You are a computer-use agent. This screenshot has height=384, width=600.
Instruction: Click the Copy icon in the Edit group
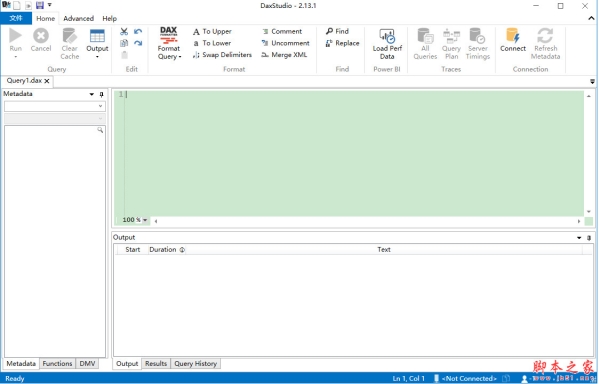(124, 43)
